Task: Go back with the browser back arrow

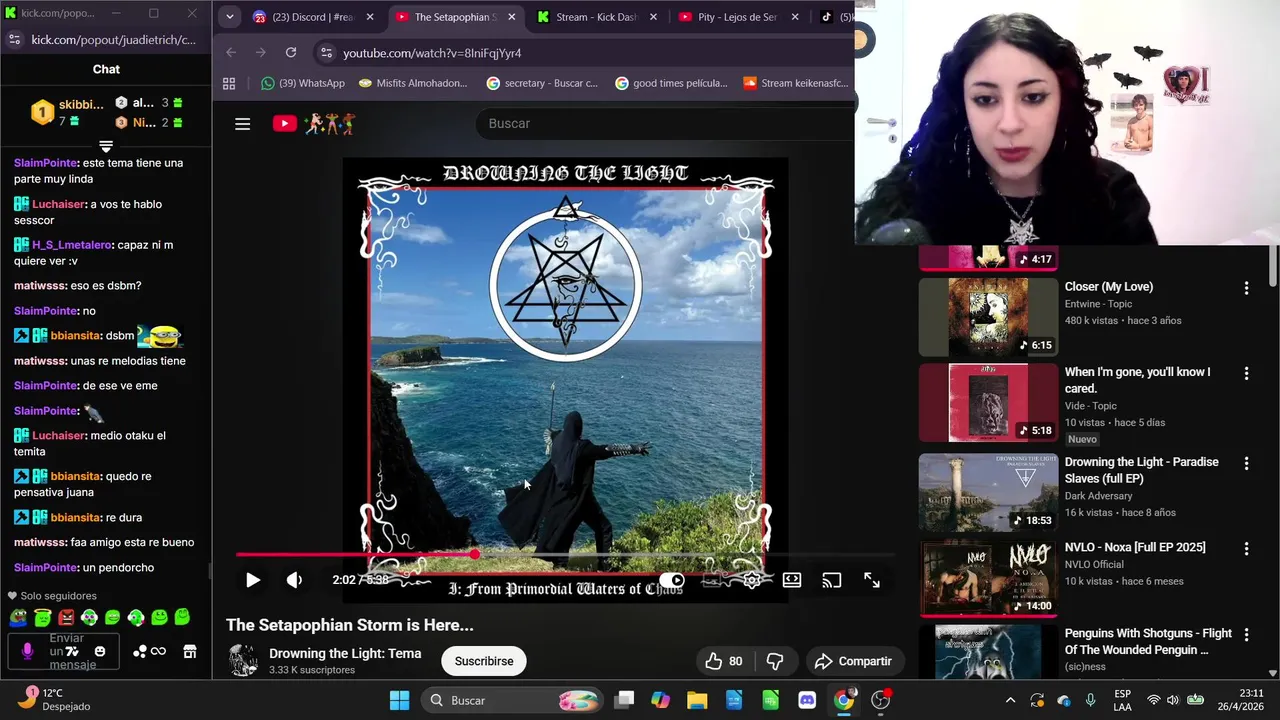Action: (231, 52)
